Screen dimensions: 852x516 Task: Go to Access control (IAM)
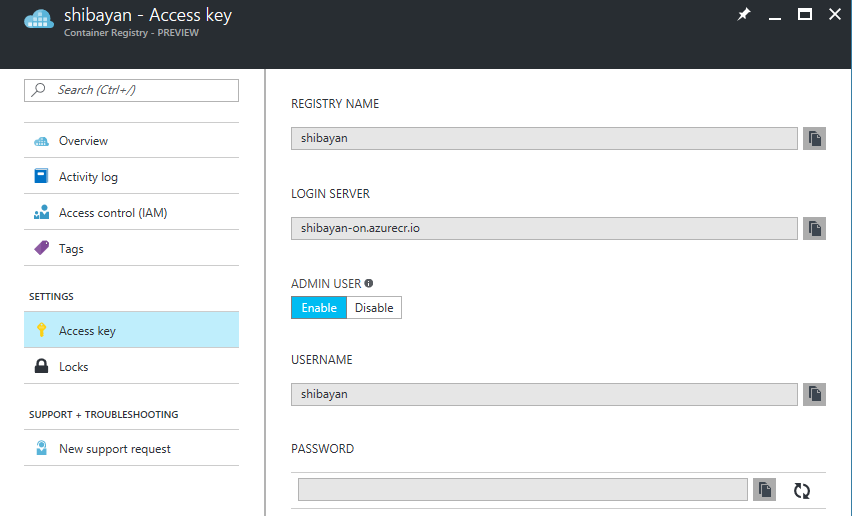[131, 212]
